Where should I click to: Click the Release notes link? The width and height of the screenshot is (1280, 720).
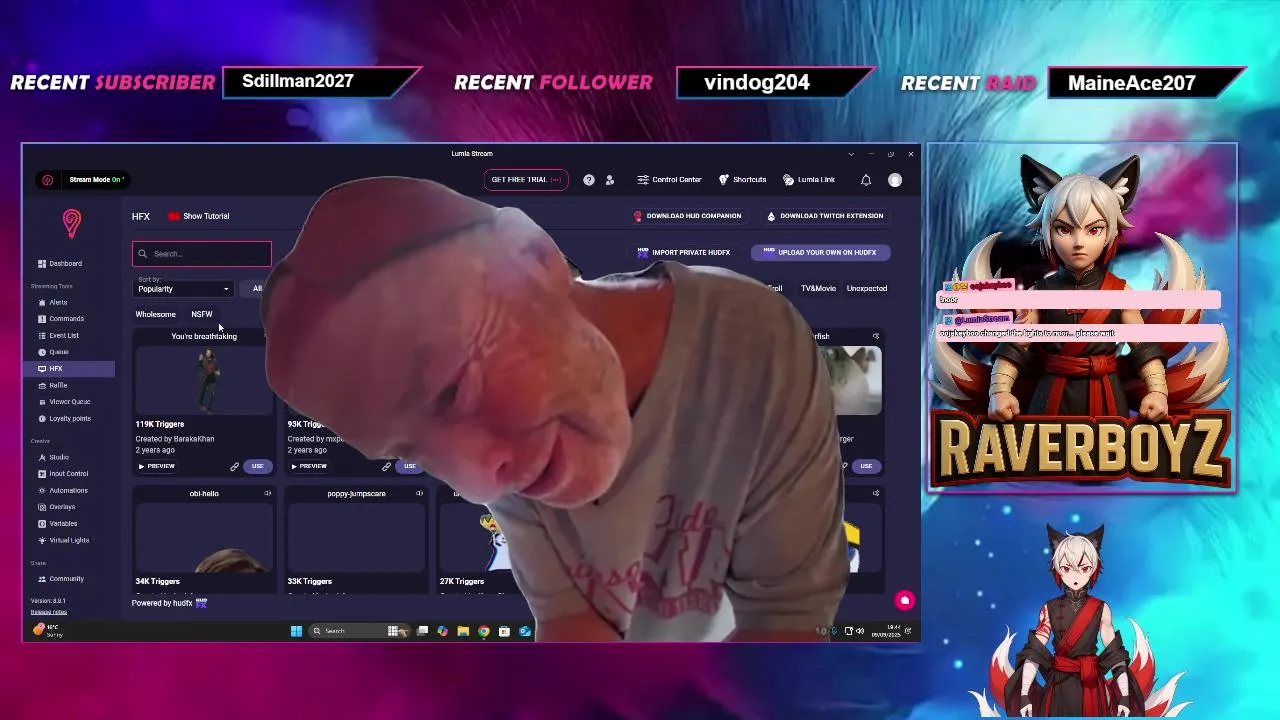(48, 612)
